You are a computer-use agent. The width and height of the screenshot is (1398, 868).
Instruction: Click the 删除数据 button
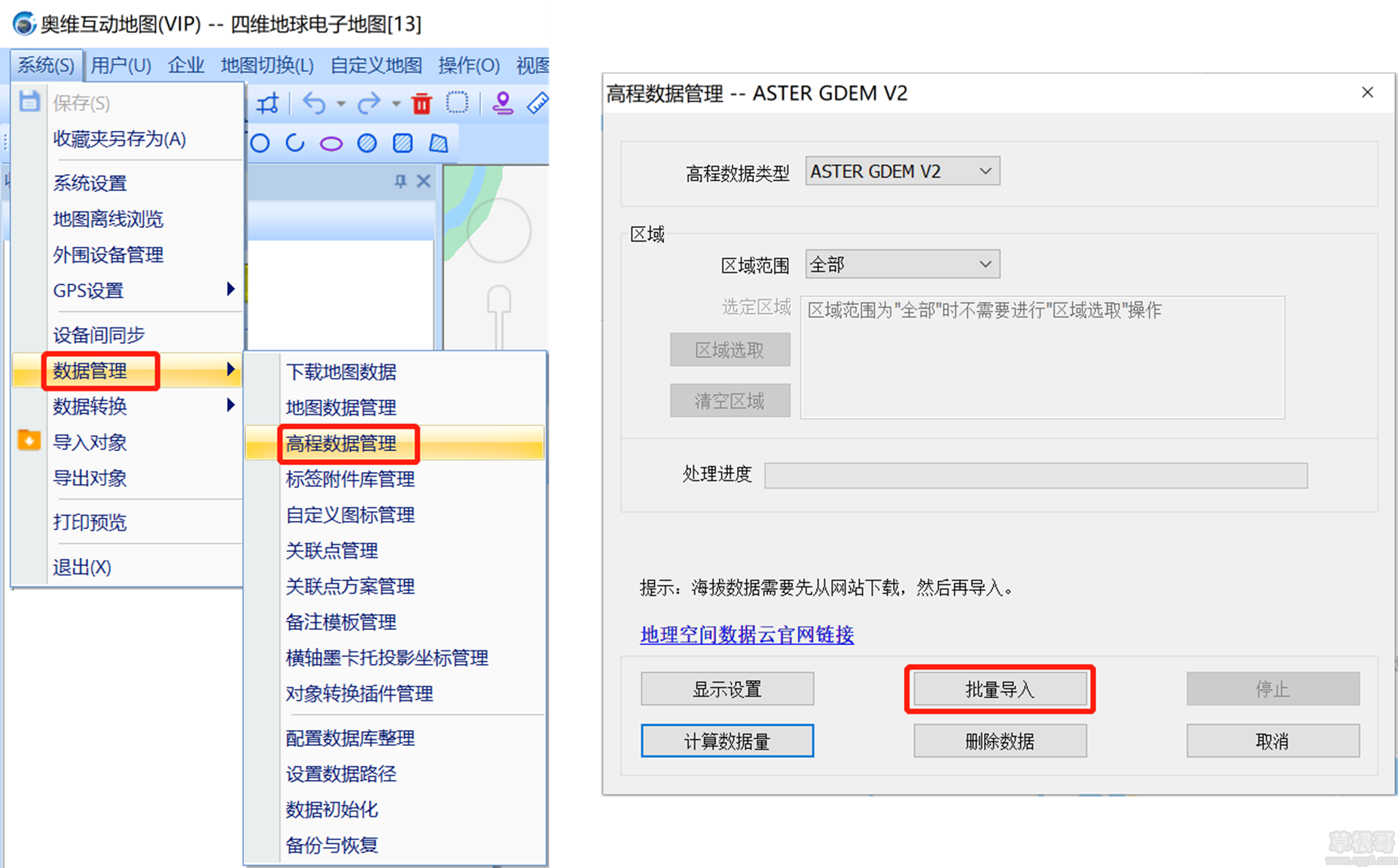coord(1000,741)
